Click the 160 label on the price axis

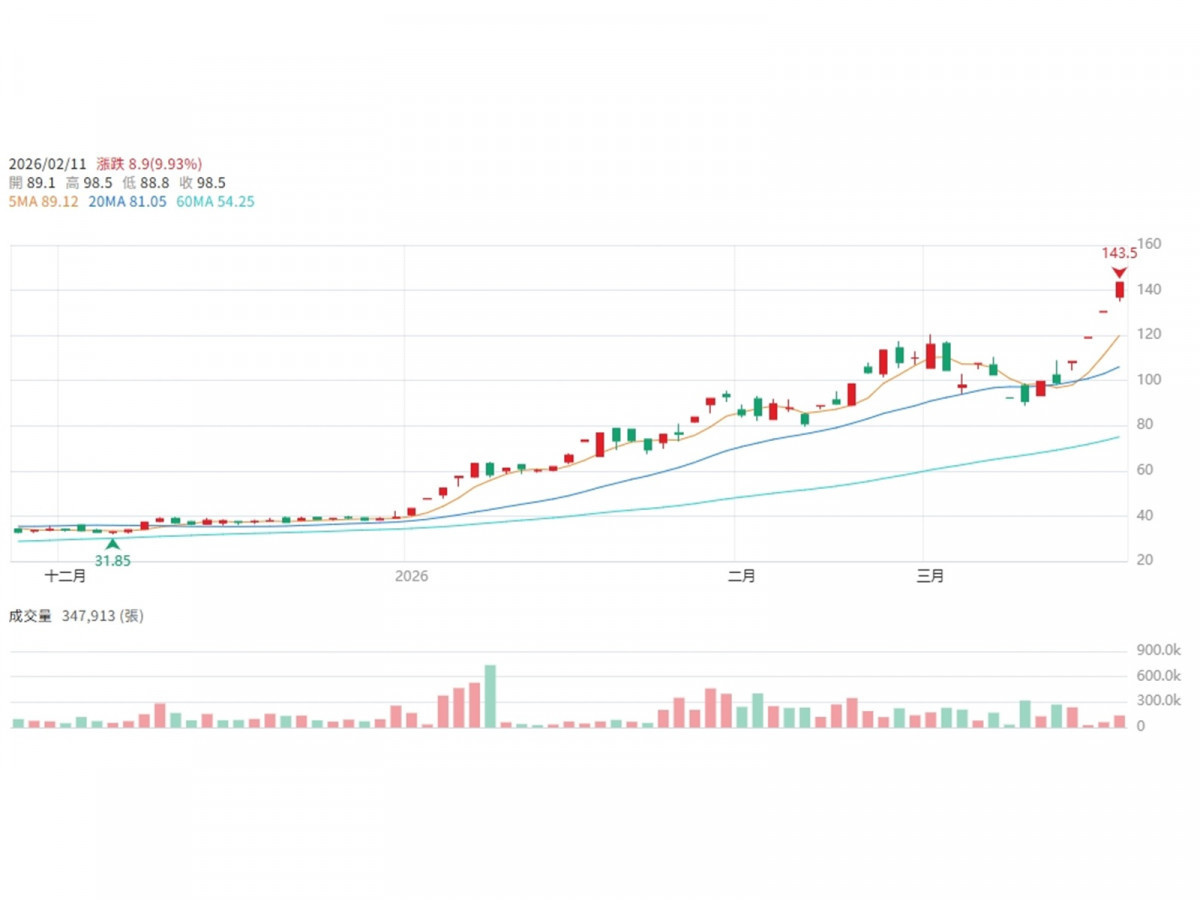(1149, 244)
